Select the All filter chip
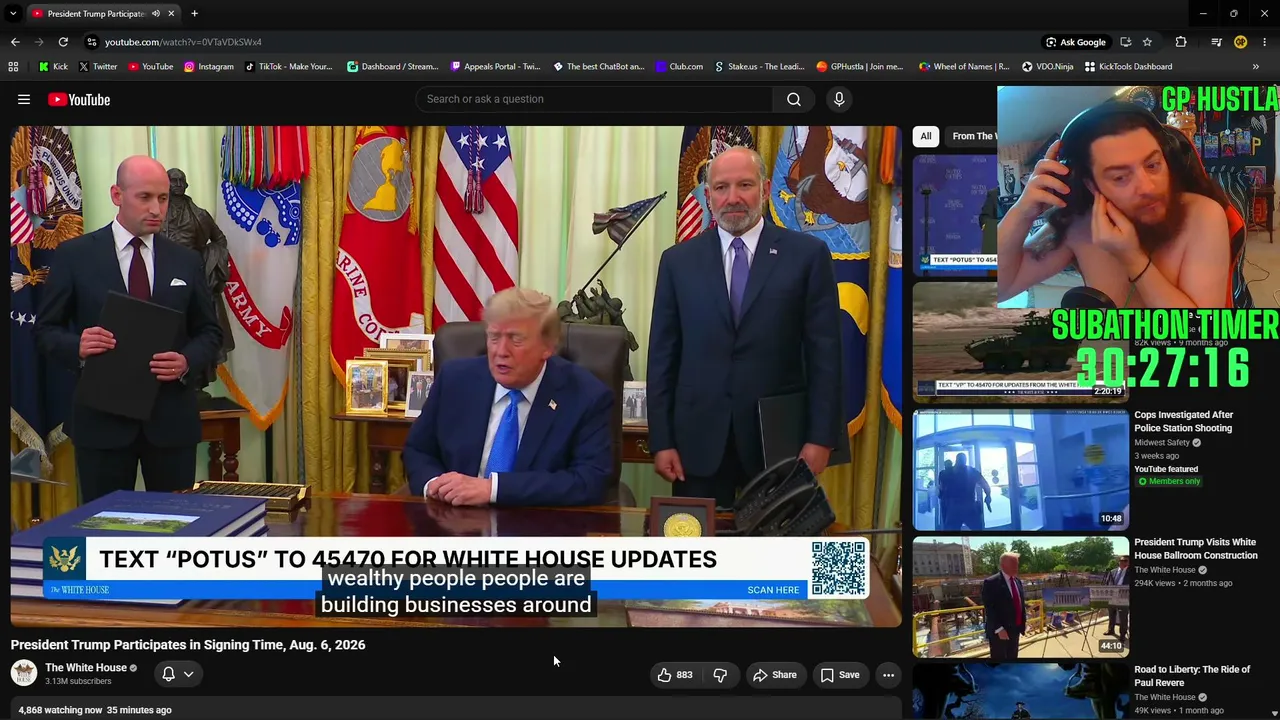Image resolution: width=1280 pixels, height=720 pixels. [x=926, y=136]
